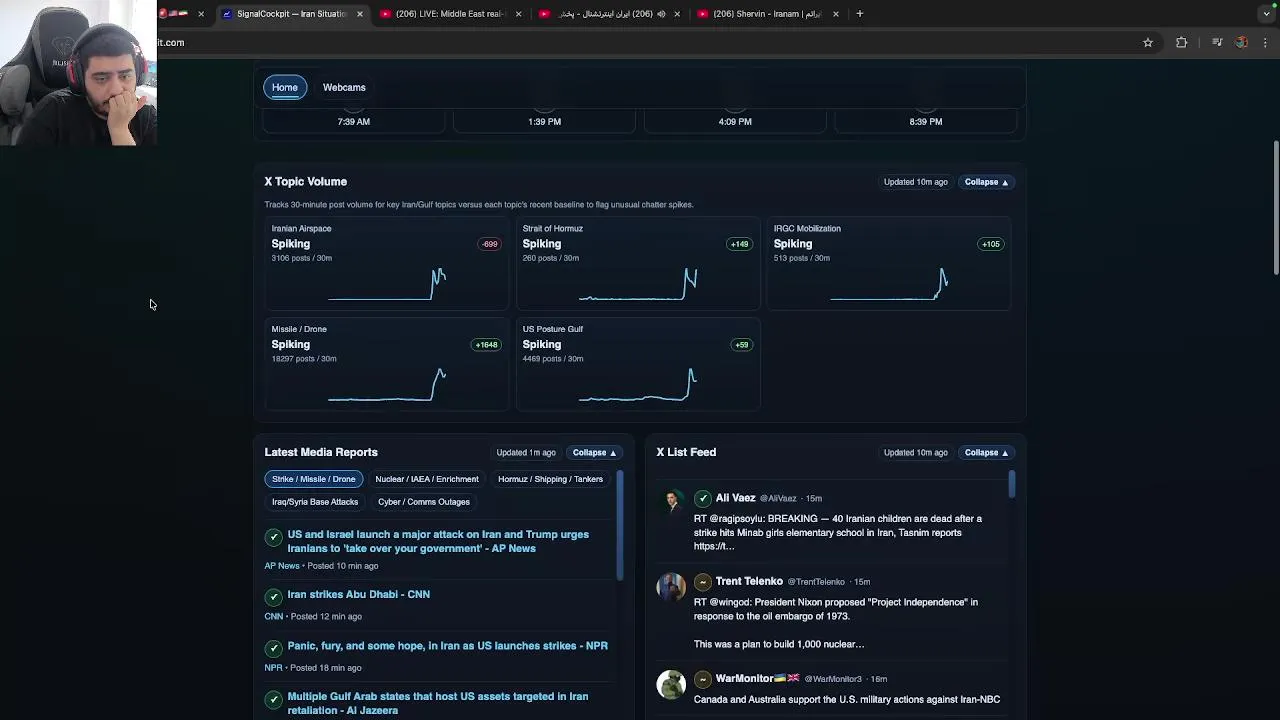This screenshot has height=720, width=1280.
Task: Collapse the Latest Media Reports panel
Action: click(594, 453)
